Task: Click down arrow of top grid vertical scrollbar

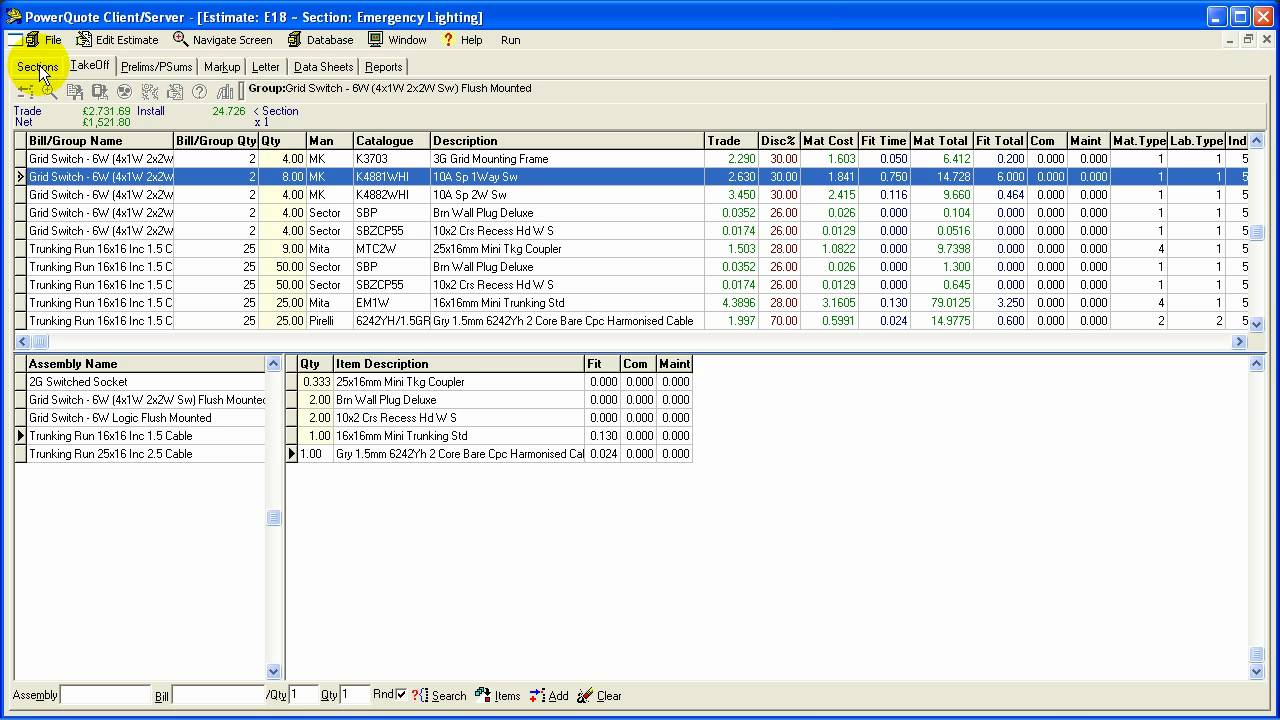Action: [1257, 324]
